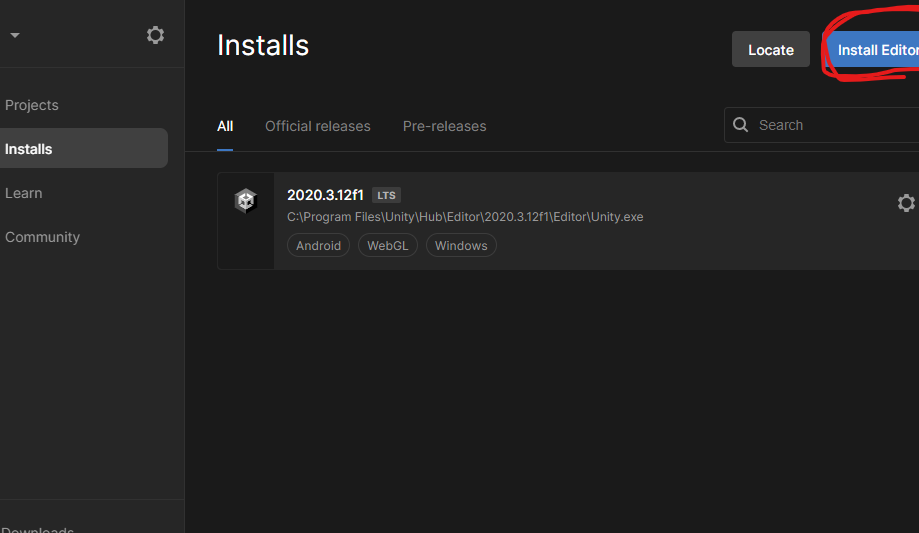
Task: Switch to Pre-releases tab
Action: [444, 126]
